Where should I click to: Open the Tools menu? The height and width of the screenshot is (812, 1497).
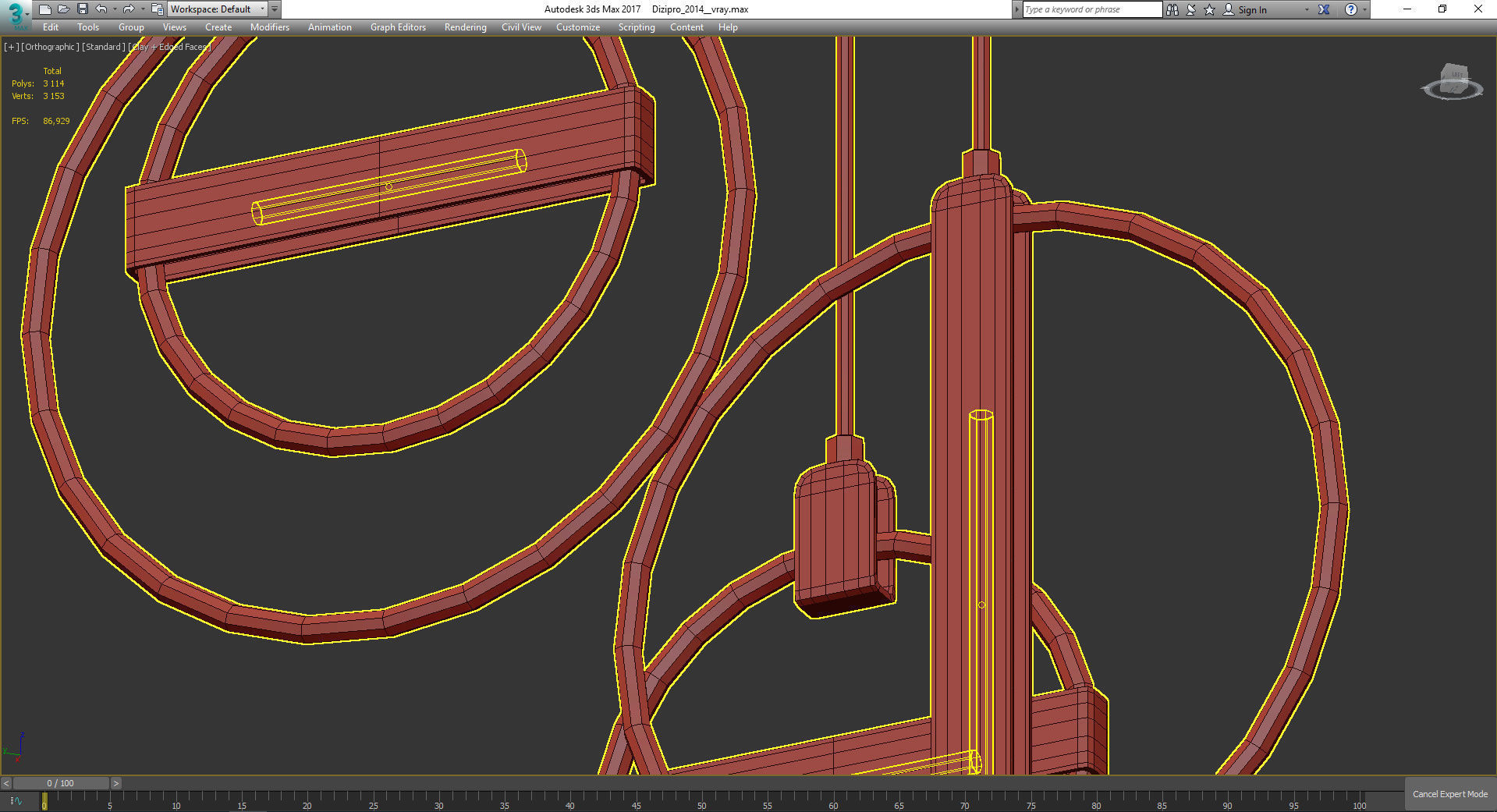pyautogui.click(x=88, y=27)
